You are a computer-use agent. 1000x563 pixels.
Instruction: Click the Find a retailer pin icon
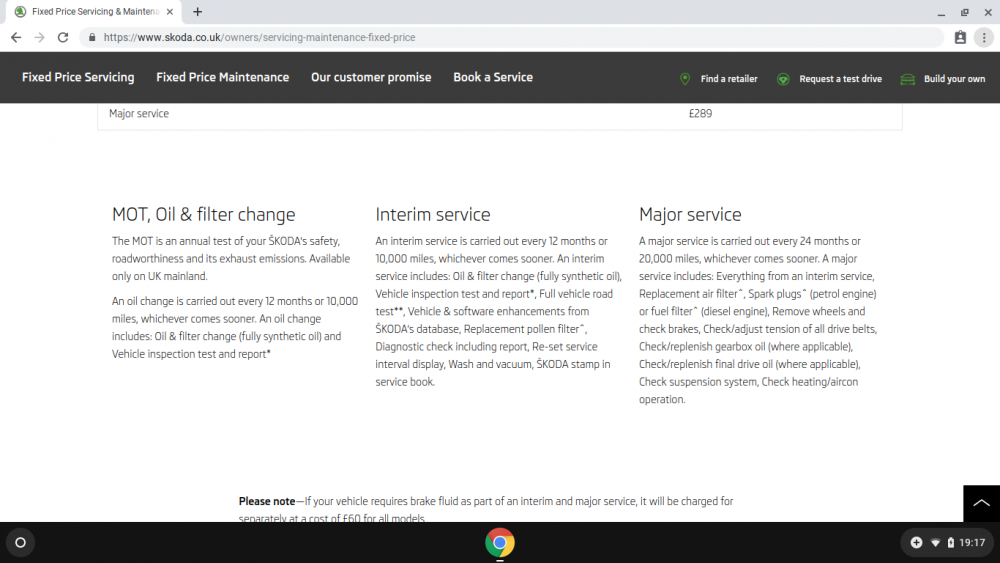685,78
